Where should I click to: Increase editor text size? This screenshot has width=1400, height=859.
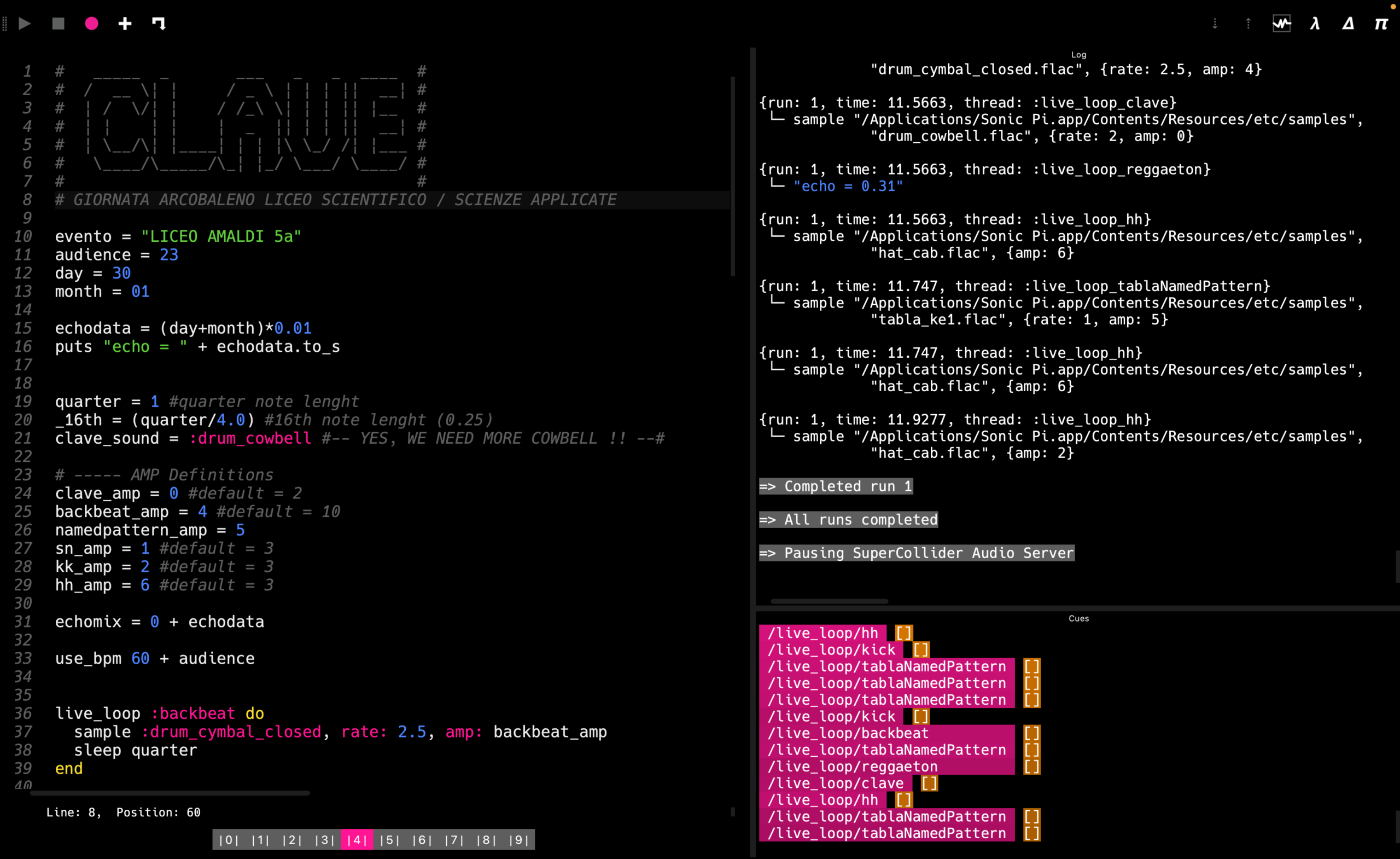tap(1248, 24)
